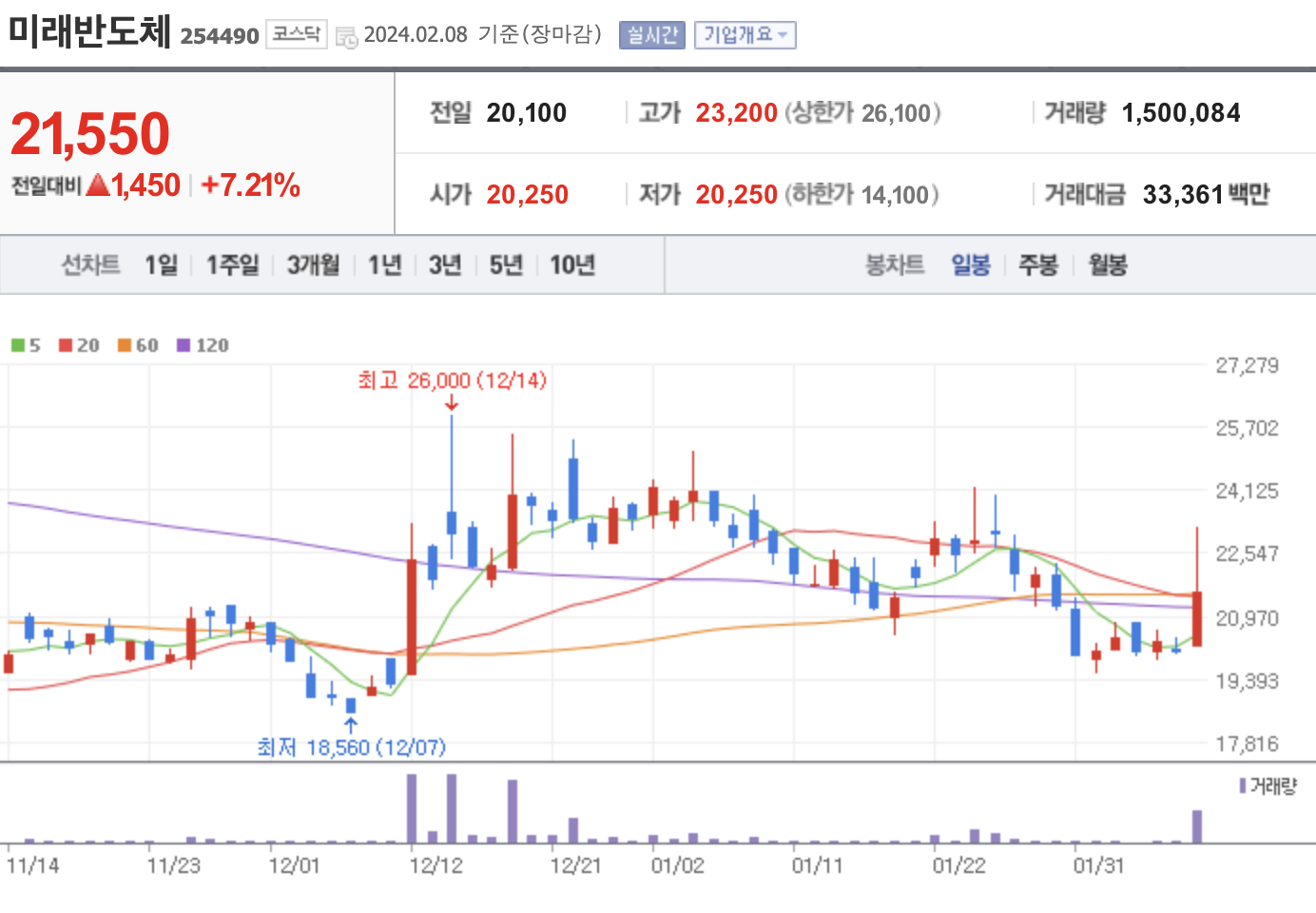
Task: Click the current price 21,550
Action: click(90, 133)
